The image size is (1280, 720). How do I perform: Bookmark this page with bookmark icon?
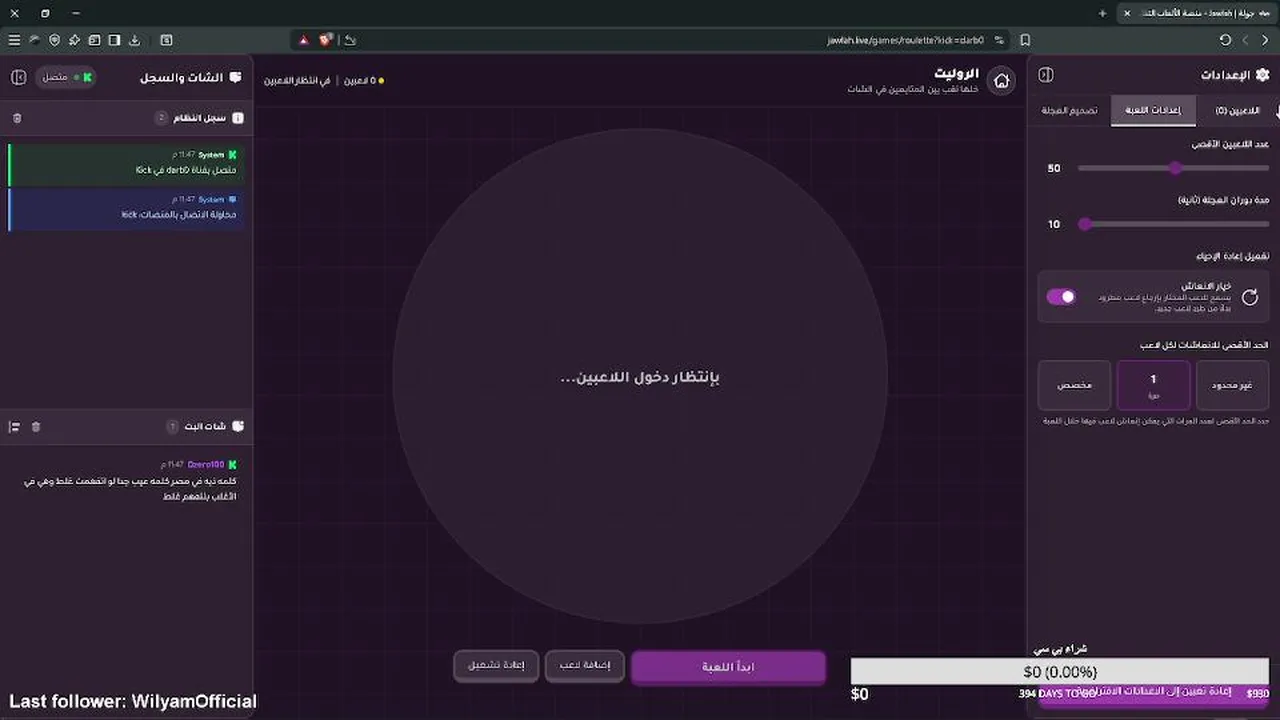point(1025,40)
